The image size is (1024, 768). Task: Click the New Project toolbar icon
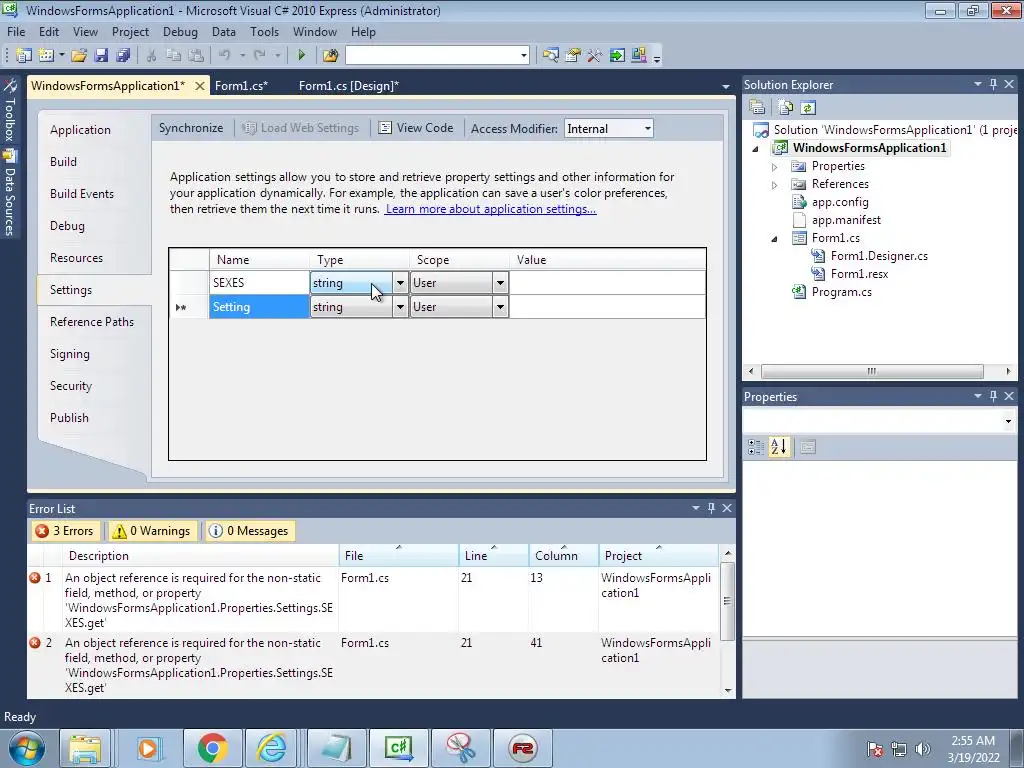coord(24,56)
